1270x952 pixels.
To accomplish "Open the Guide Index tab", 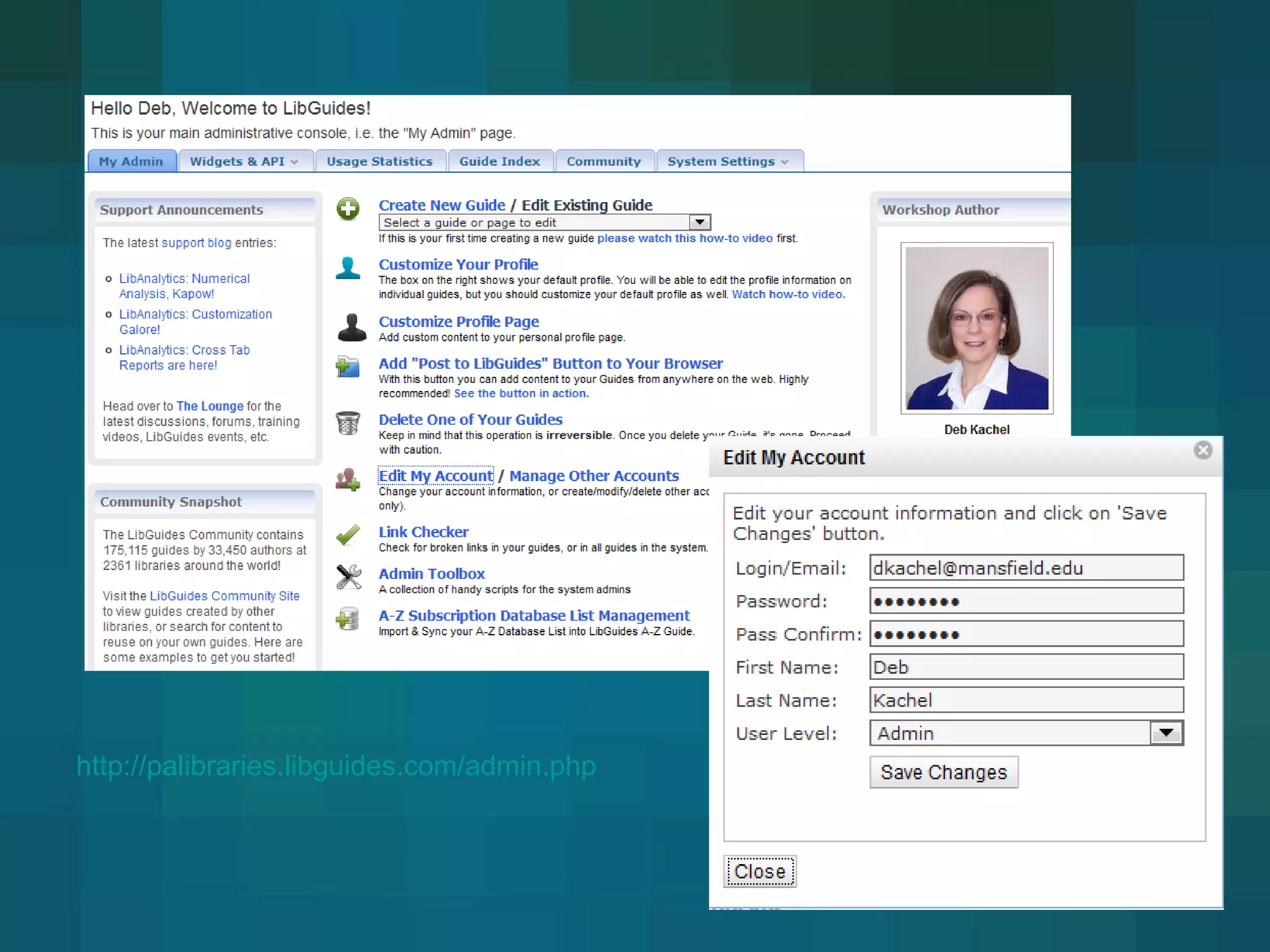I will [499, 161].
